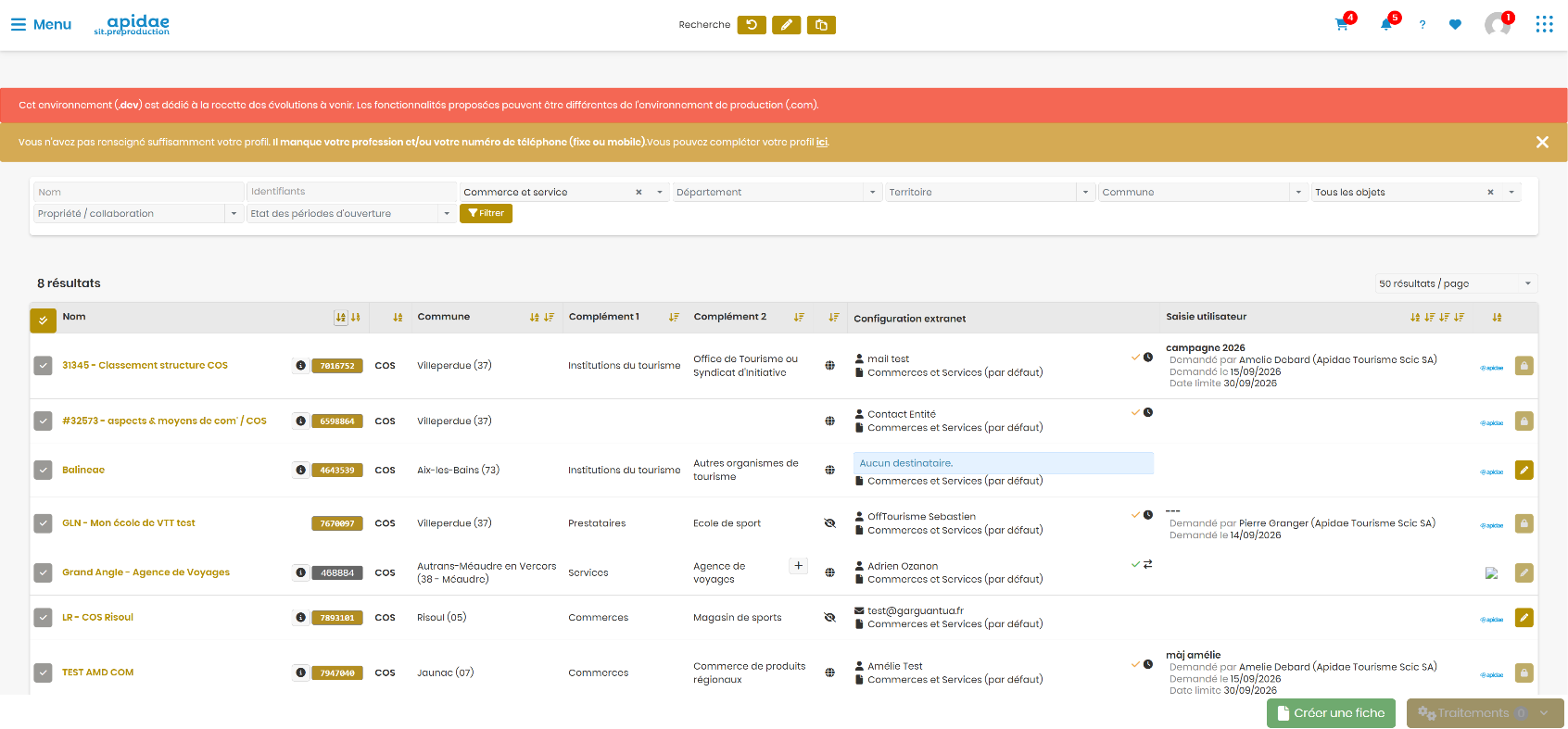Open the GLN - Mon école de VTT test link
Screen dimensions: 1568x729
click(x=129, y=523)
